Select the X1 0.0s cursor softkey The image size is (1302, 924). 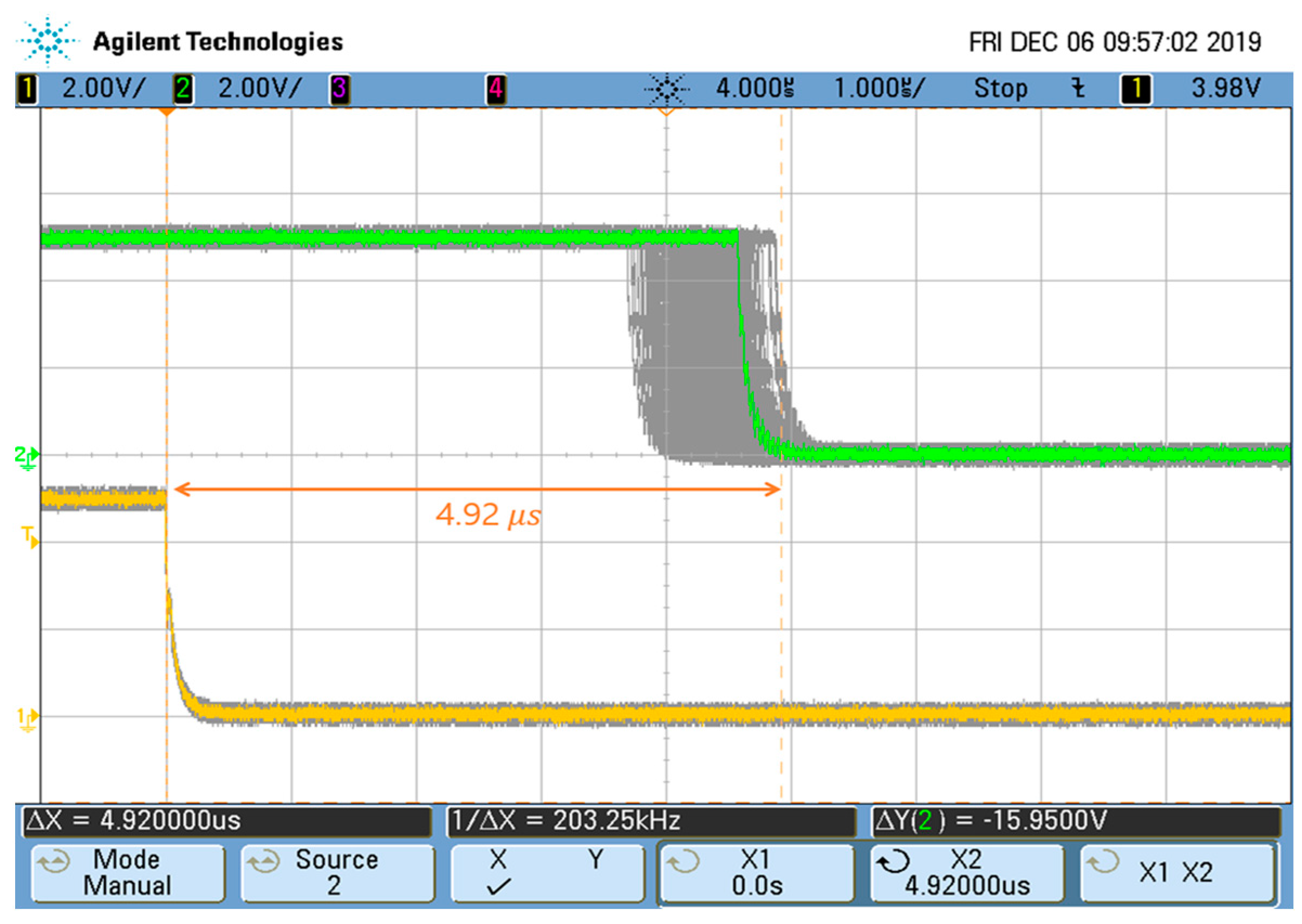tap(757, 874)
